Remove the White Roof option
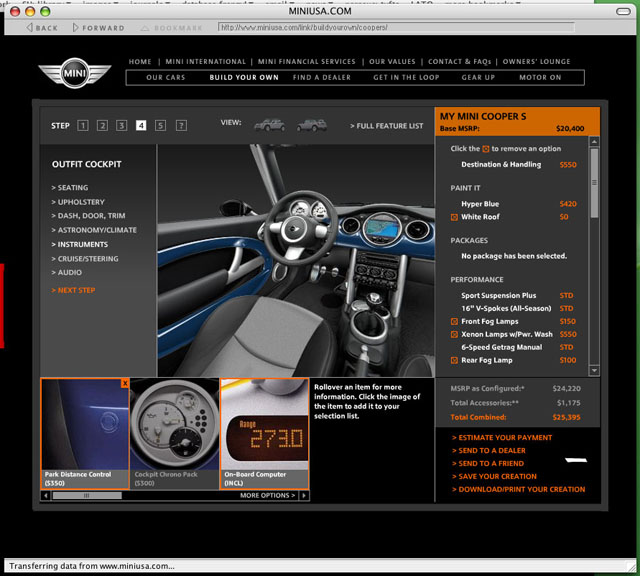Image resolution: width=640 pixels, height=576 pixels. pos(454,217)
